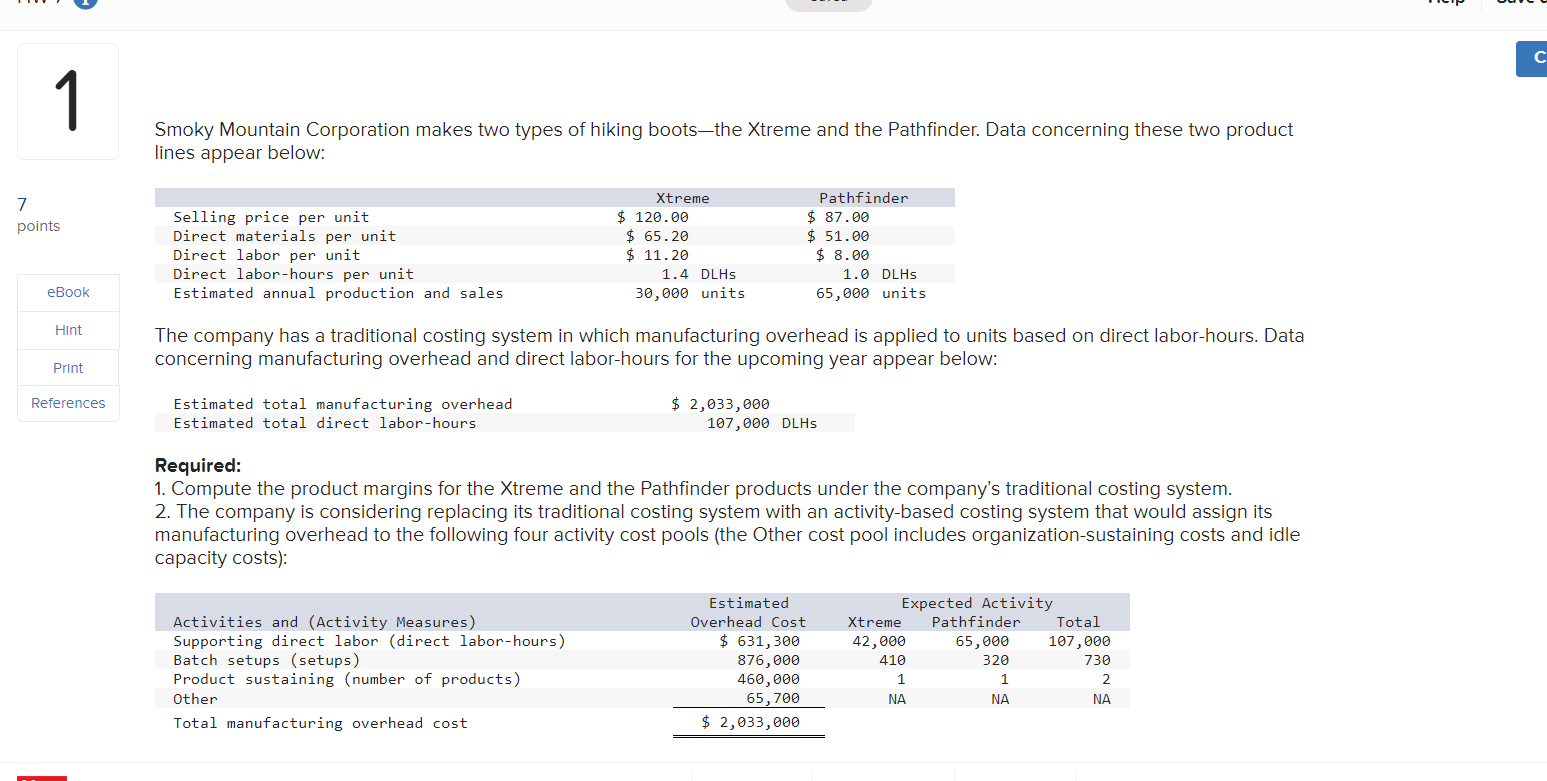The height and width of the screenshot is (781, 1547).
Task: Click NA in the Other row's Total column
Action: coord(1101,699)
